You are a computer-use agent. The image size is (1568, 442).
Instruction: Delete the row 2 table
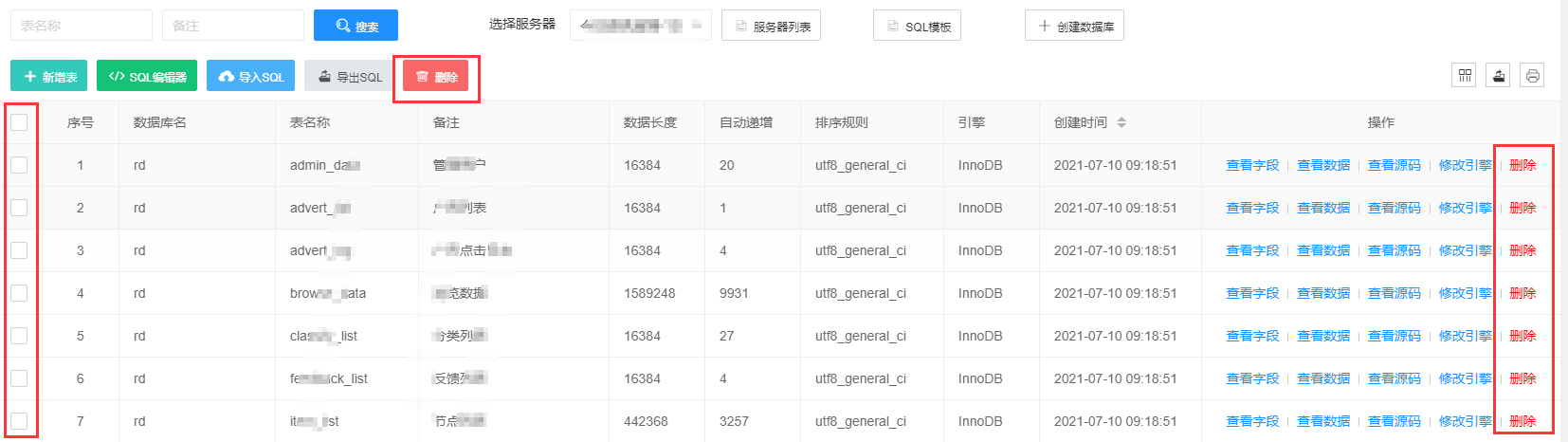coord(1522,208)
